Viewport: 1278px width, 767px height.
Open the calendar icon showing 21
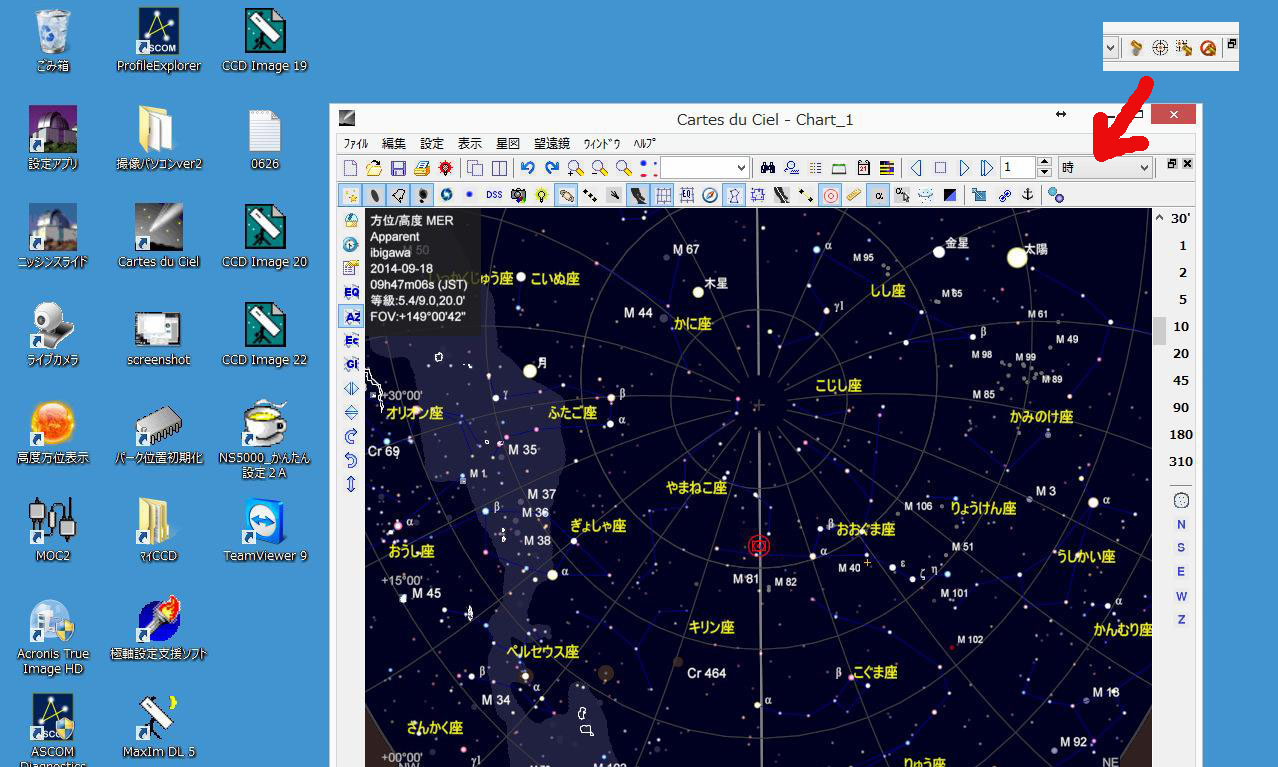click(863, 168)
